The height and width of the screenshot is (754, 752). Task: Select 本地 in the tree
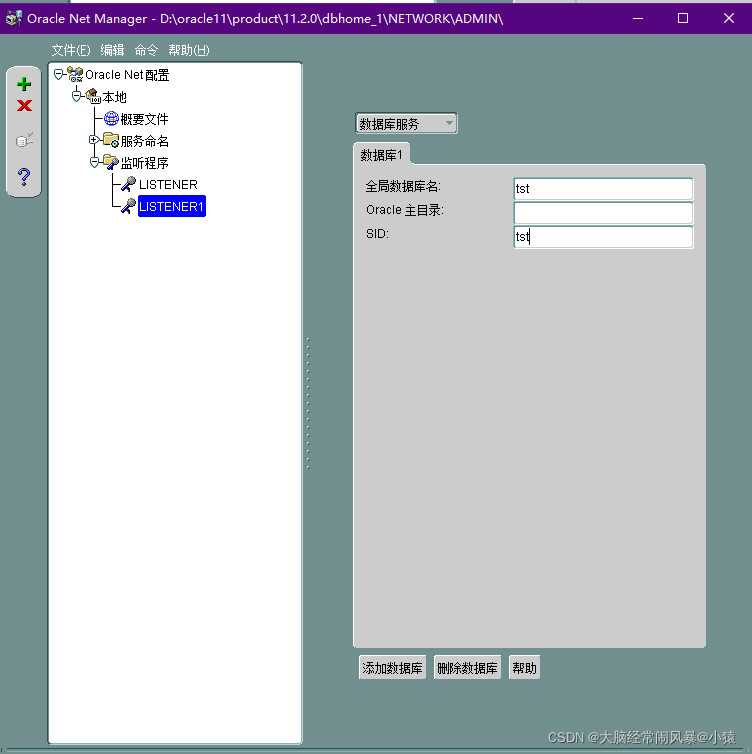[x=114, y=97]
